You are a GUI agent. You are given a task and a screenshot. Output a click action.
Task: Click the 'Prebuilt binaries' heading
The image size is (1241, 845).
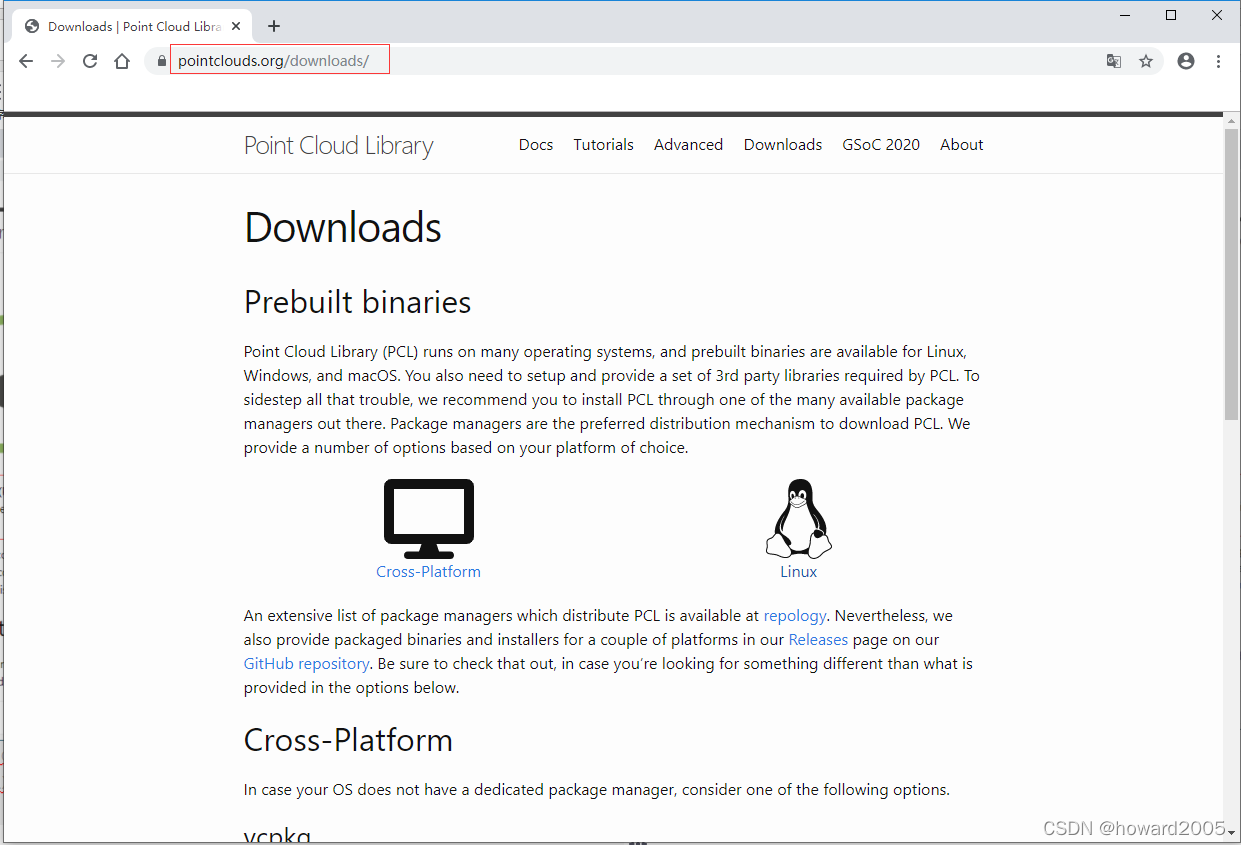[x=357, y=302]
